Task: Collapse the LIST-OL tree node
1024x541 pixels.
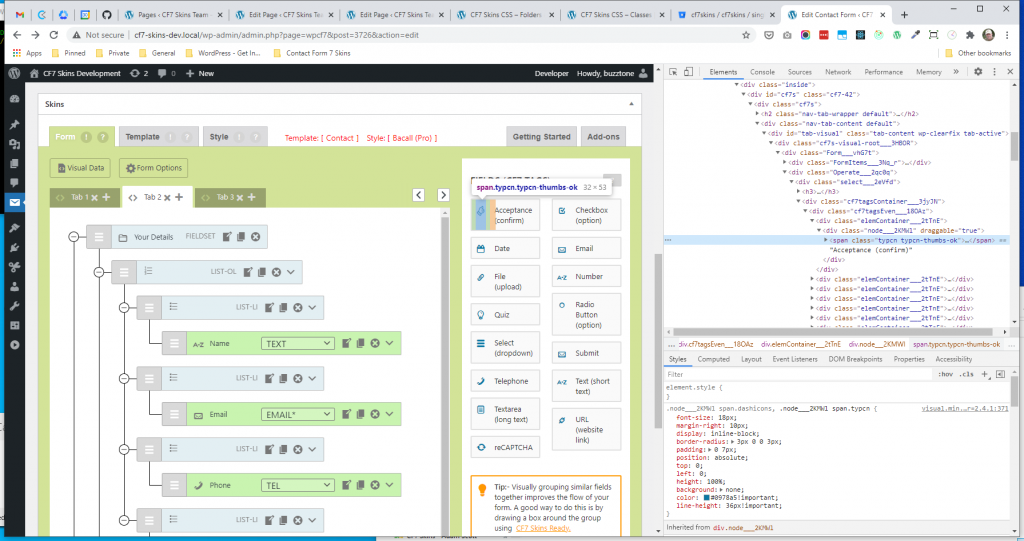Action: click(98, 272)
